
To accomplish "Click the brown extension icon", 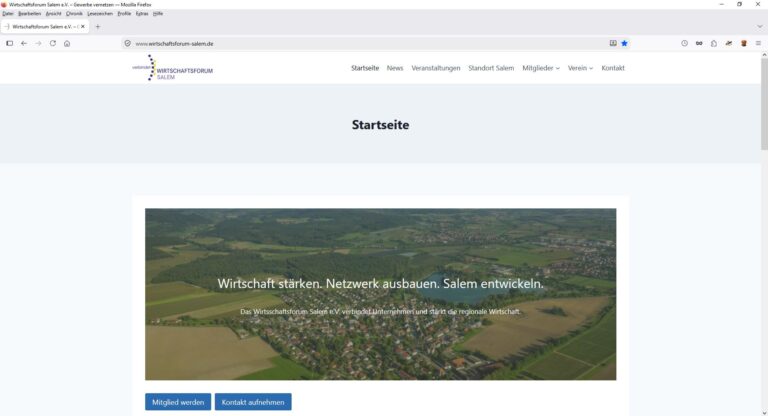I will (x=744, y=43).
